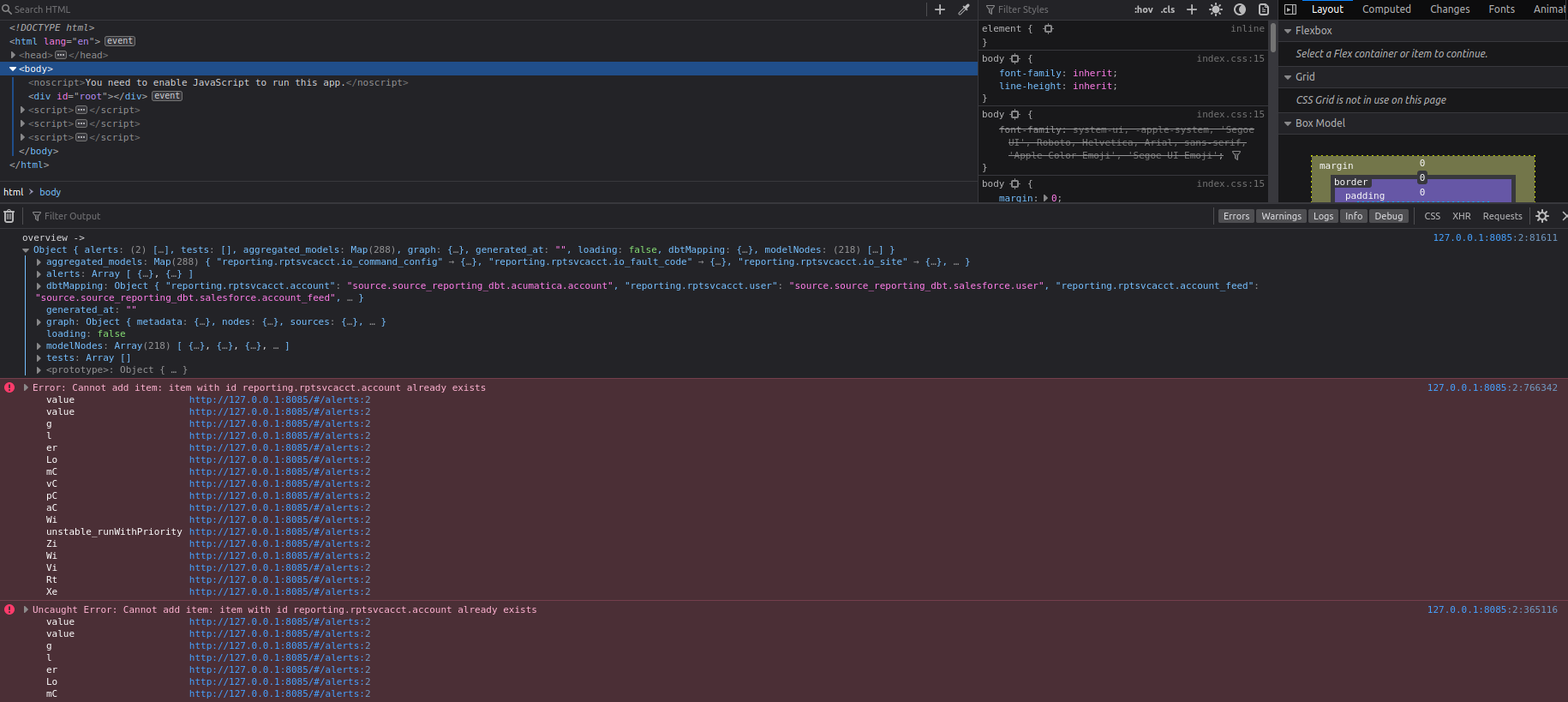
Task: Collapse the Uncaught Error stack trace
Action: (26, 610)
